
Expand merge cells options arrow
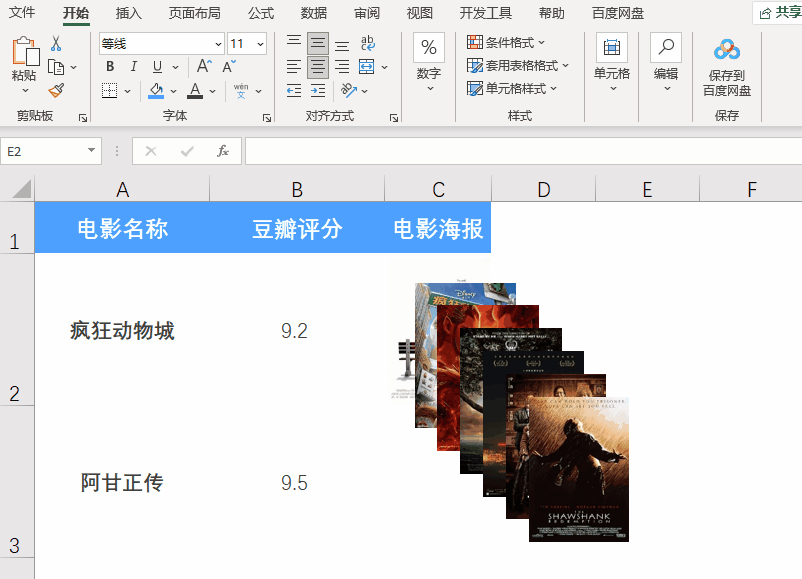pyautogui.click(x=385, y=67)
